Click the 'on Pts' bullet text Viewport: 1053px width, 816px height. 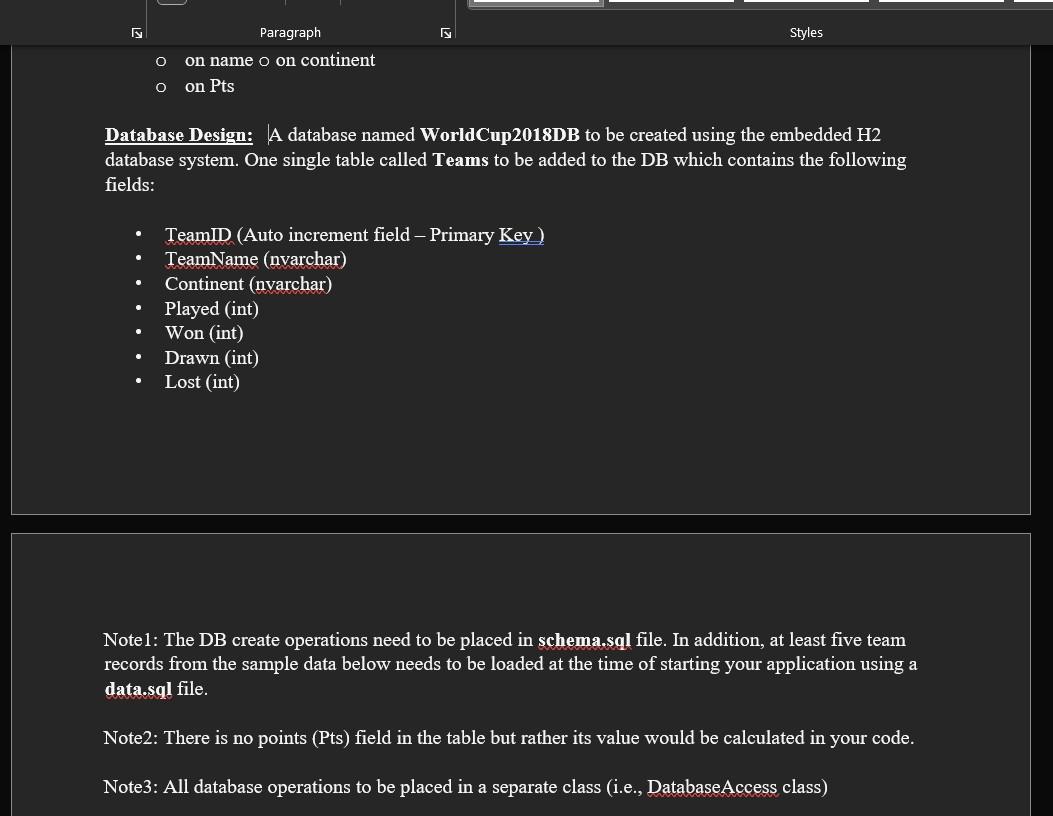[210, 86]
